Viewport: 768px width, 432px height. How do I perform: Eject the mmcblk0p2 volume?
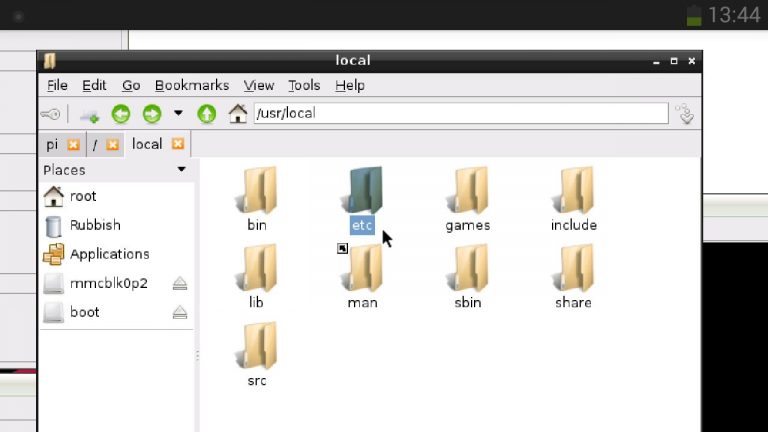[180, 283]
